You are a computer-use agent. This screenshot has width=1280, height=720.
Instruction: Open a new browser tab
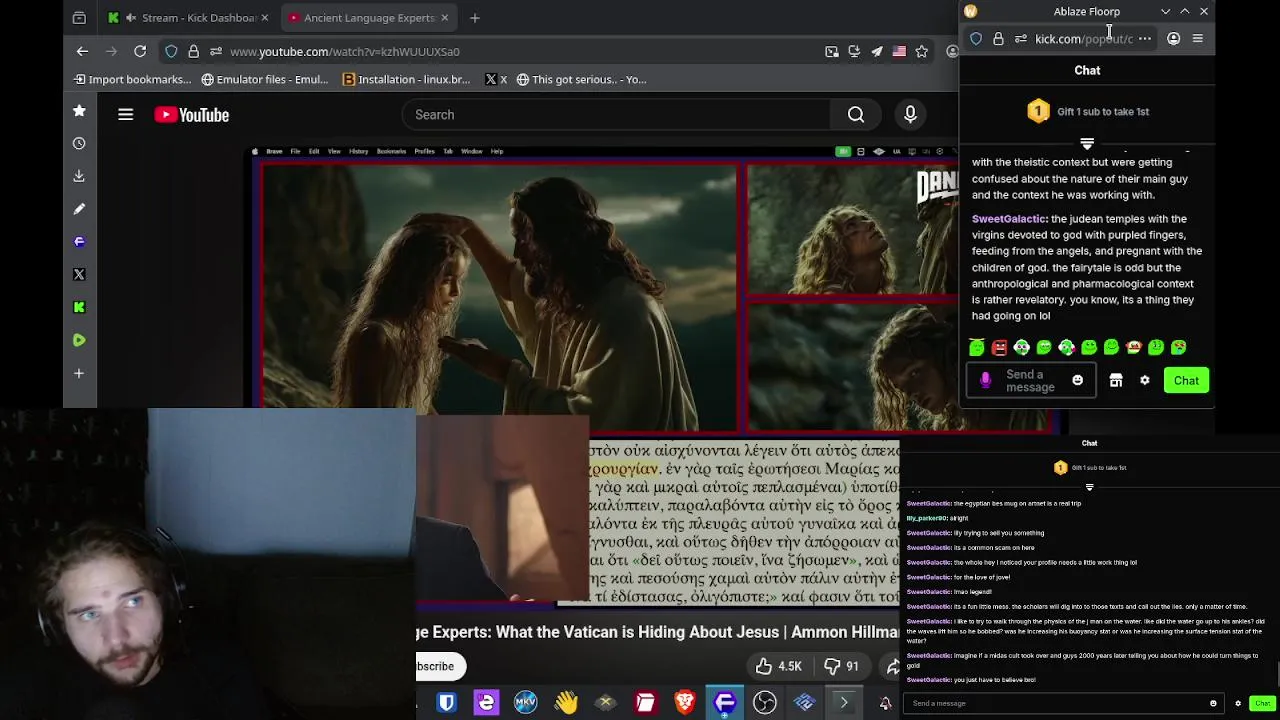point(475,17)
